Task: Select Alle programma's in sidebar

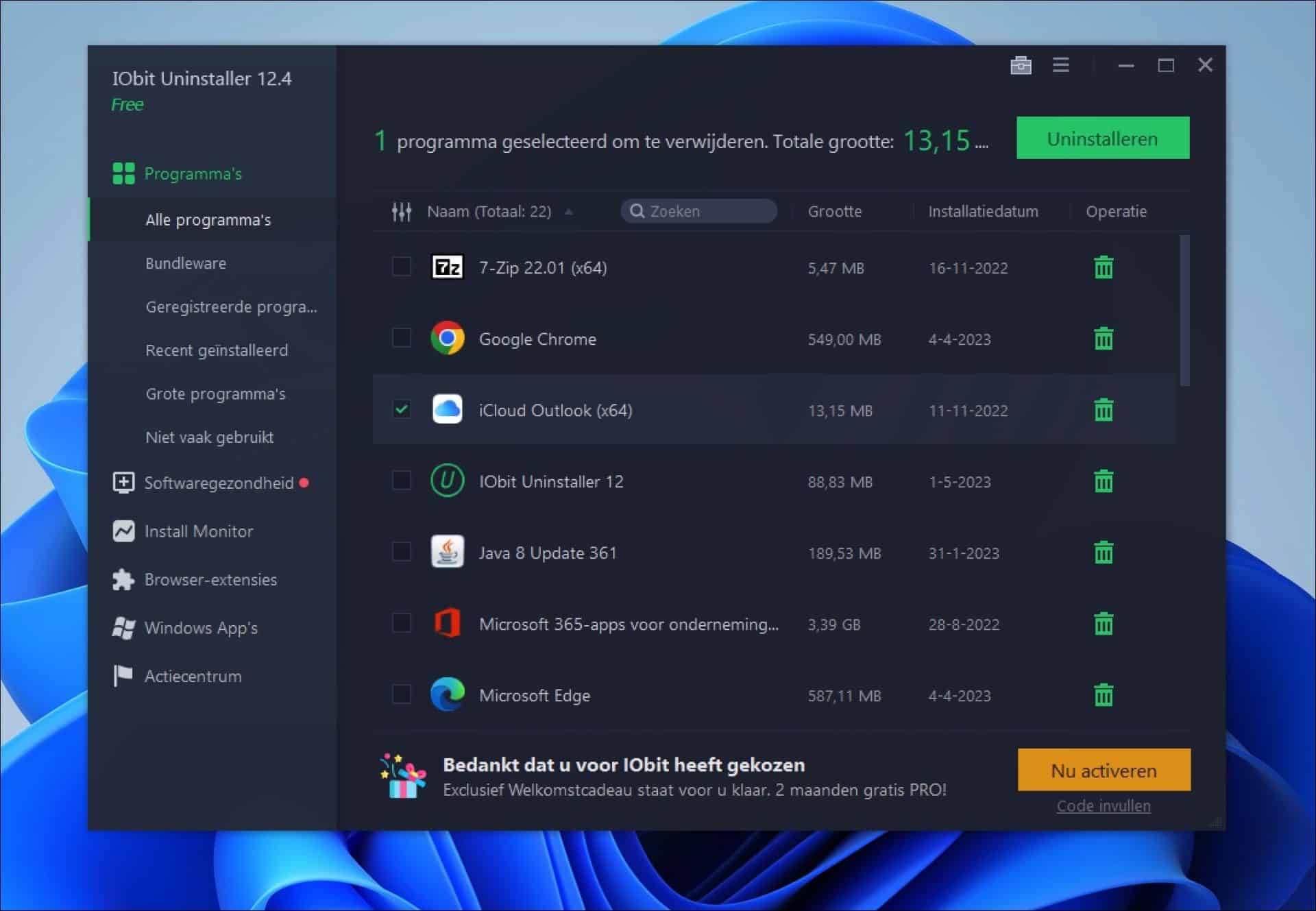Action: click(212, 219)
